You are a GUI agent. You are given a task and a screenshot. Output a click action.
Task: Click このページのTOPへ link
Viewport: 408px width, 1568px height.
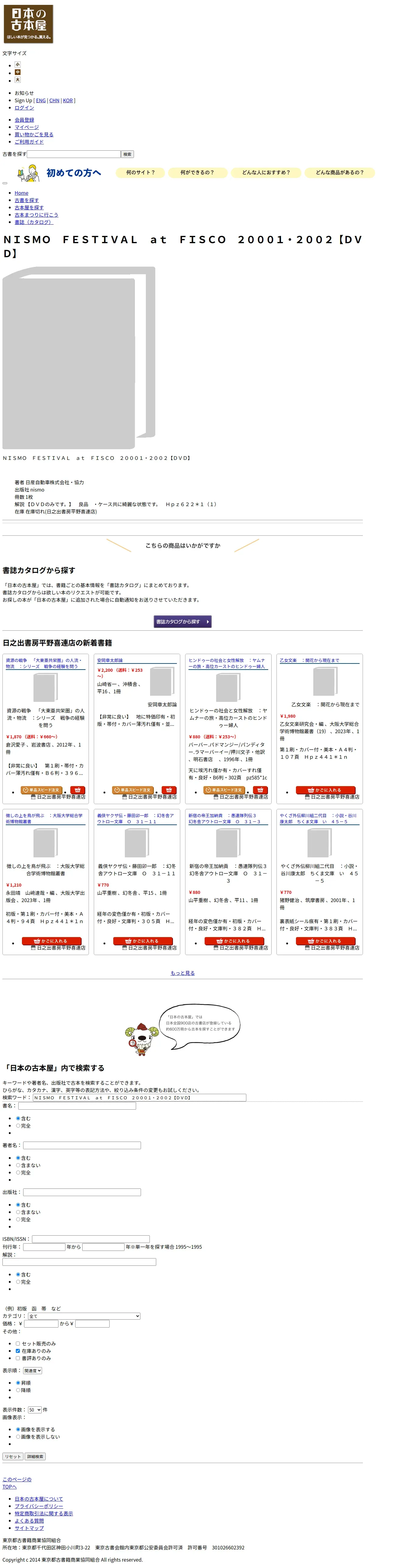pos(17,1483)
